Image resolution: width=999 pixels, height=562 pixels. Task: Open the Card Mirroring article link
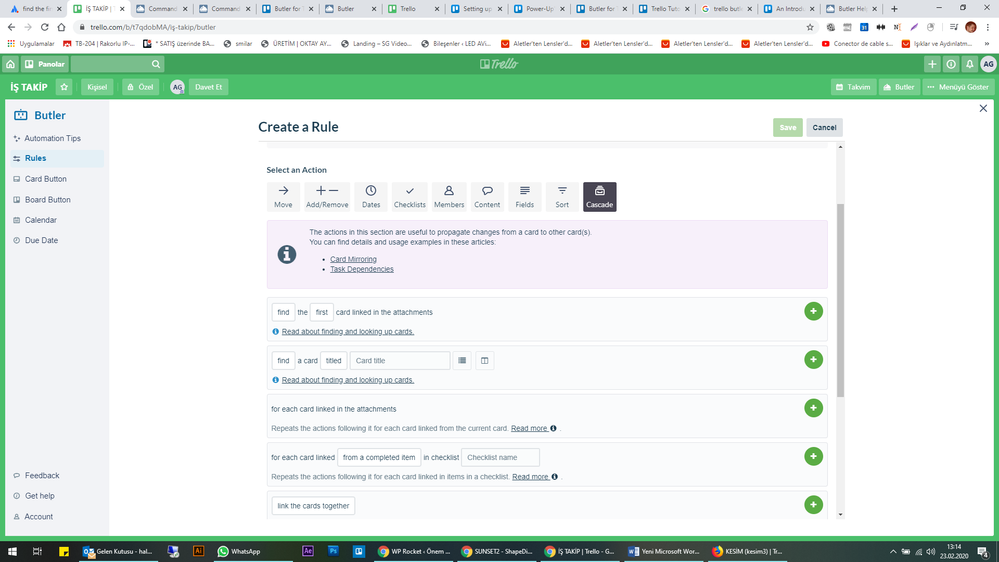[x=353, y=259]
